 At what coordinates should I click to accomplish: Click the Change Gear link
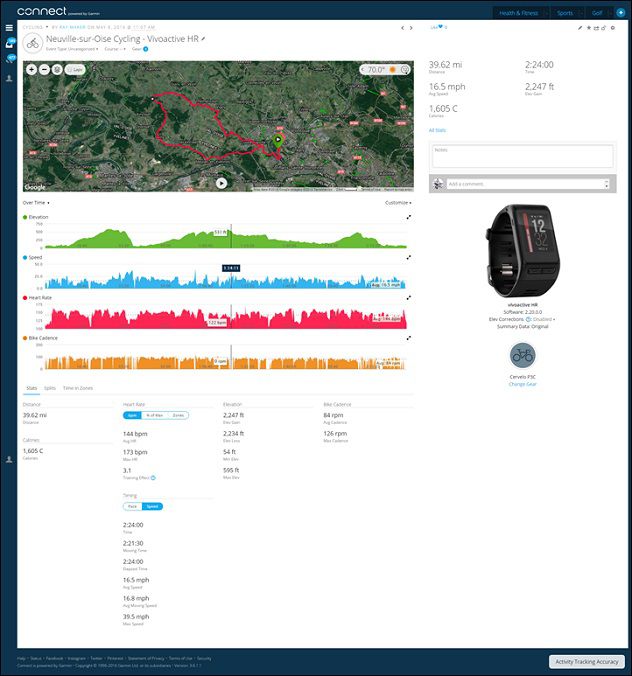pos(522,384)
